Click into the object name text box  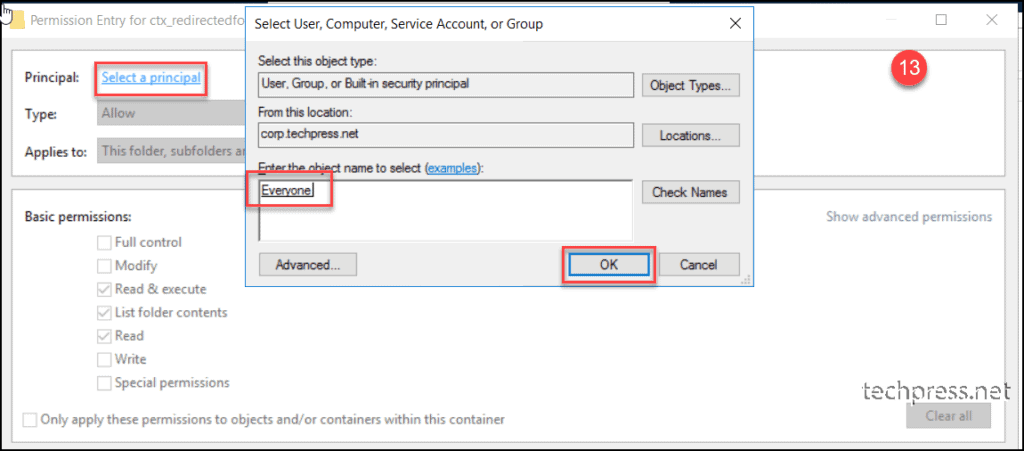tap(445, 211)
